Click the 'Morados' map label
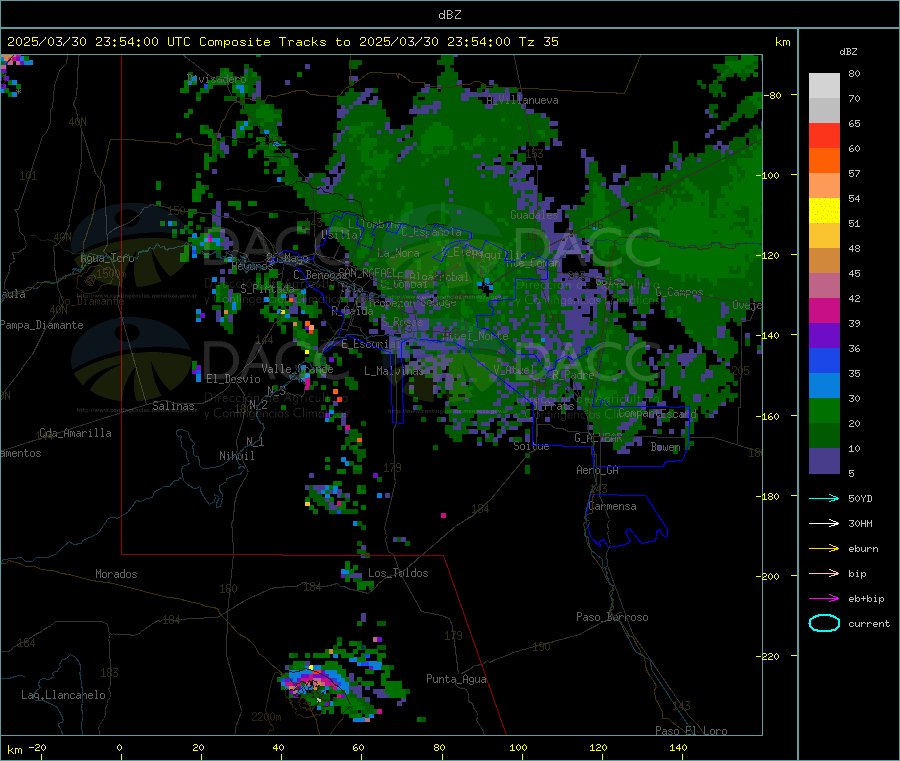 (116, 574)
